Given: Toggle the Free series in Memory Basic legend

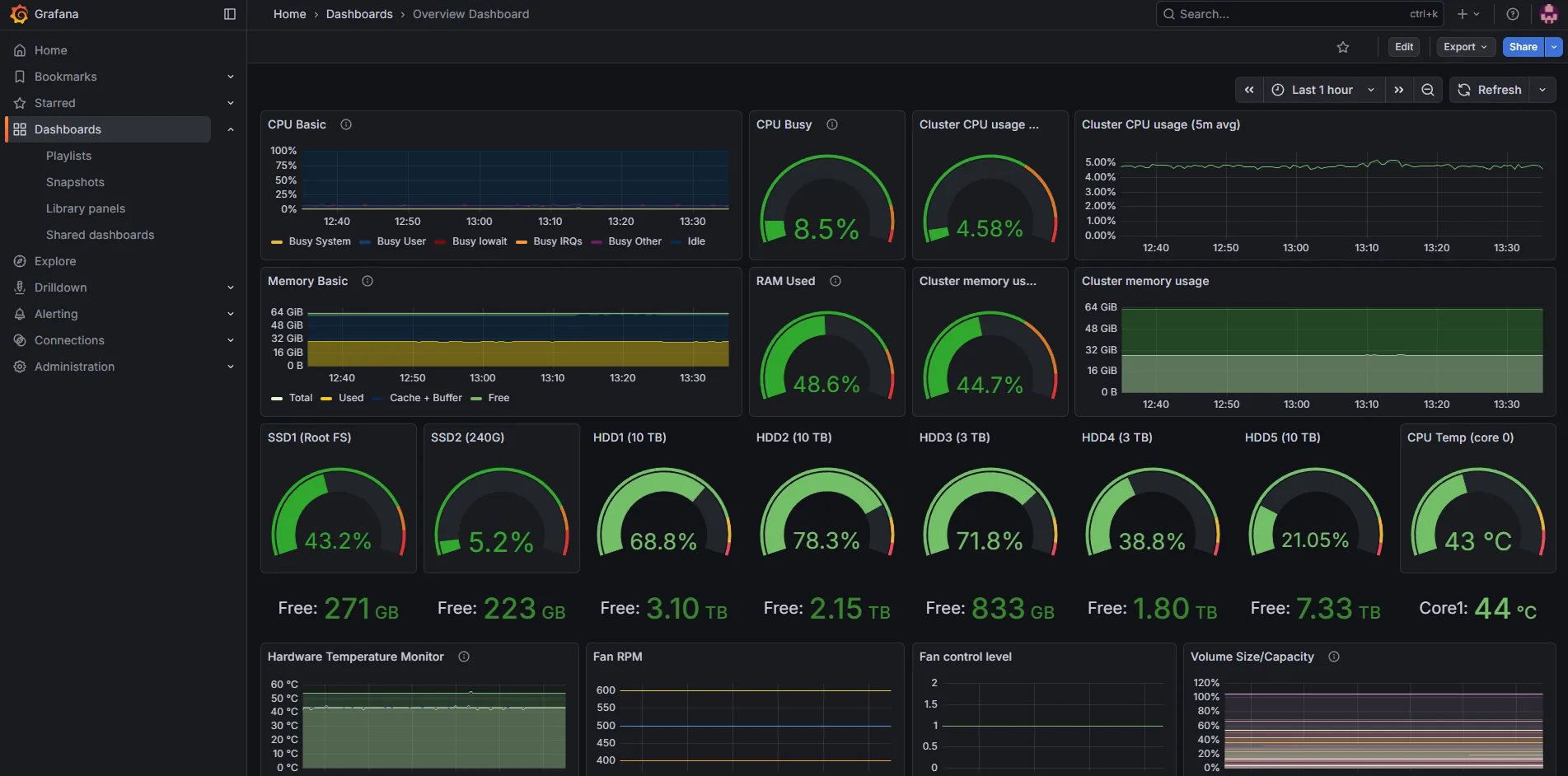Looking at the screenshot, I should [498, 398].
